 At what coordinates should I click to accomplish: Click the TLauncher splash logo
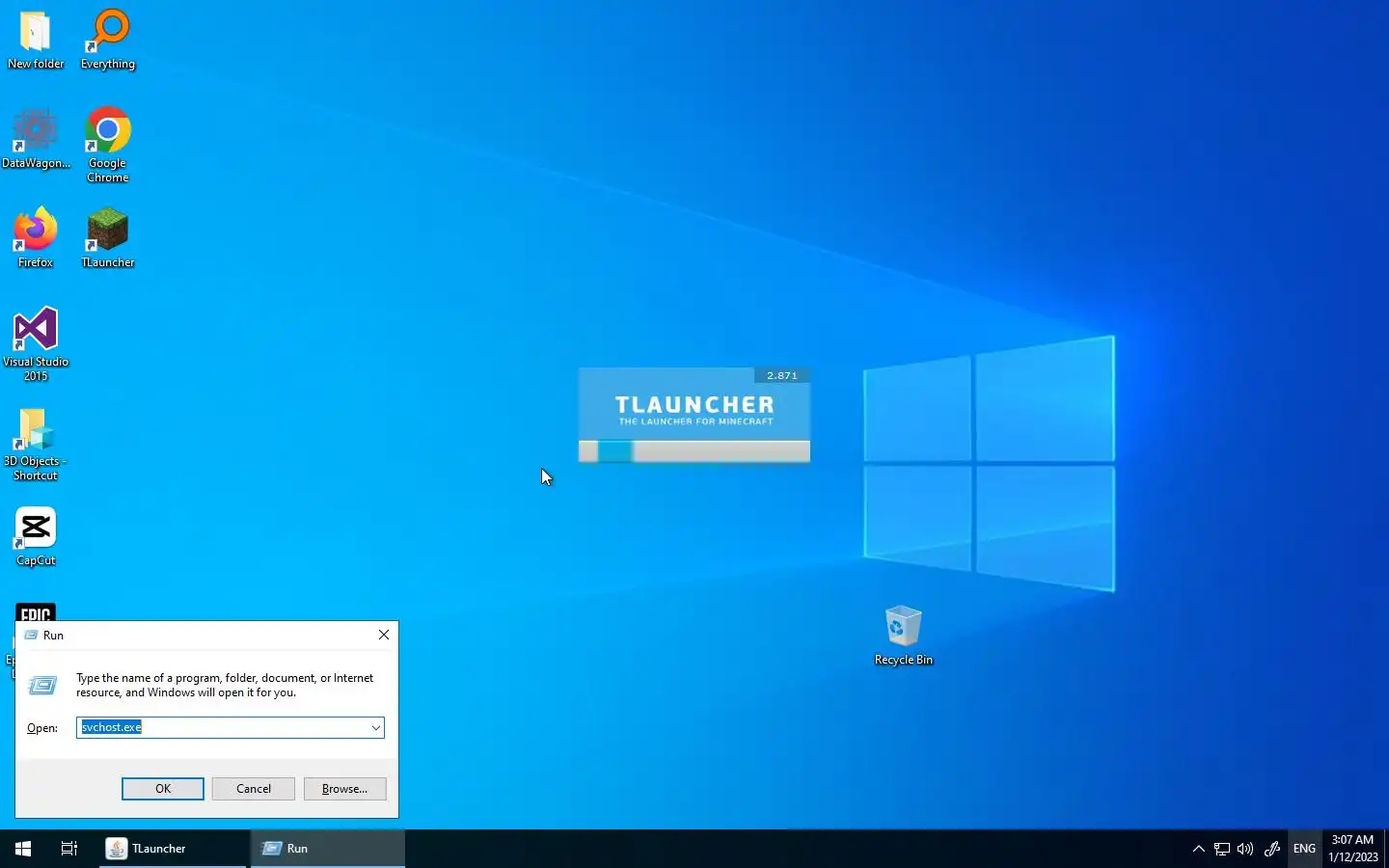pyautogui.click(x=694, y=409)
